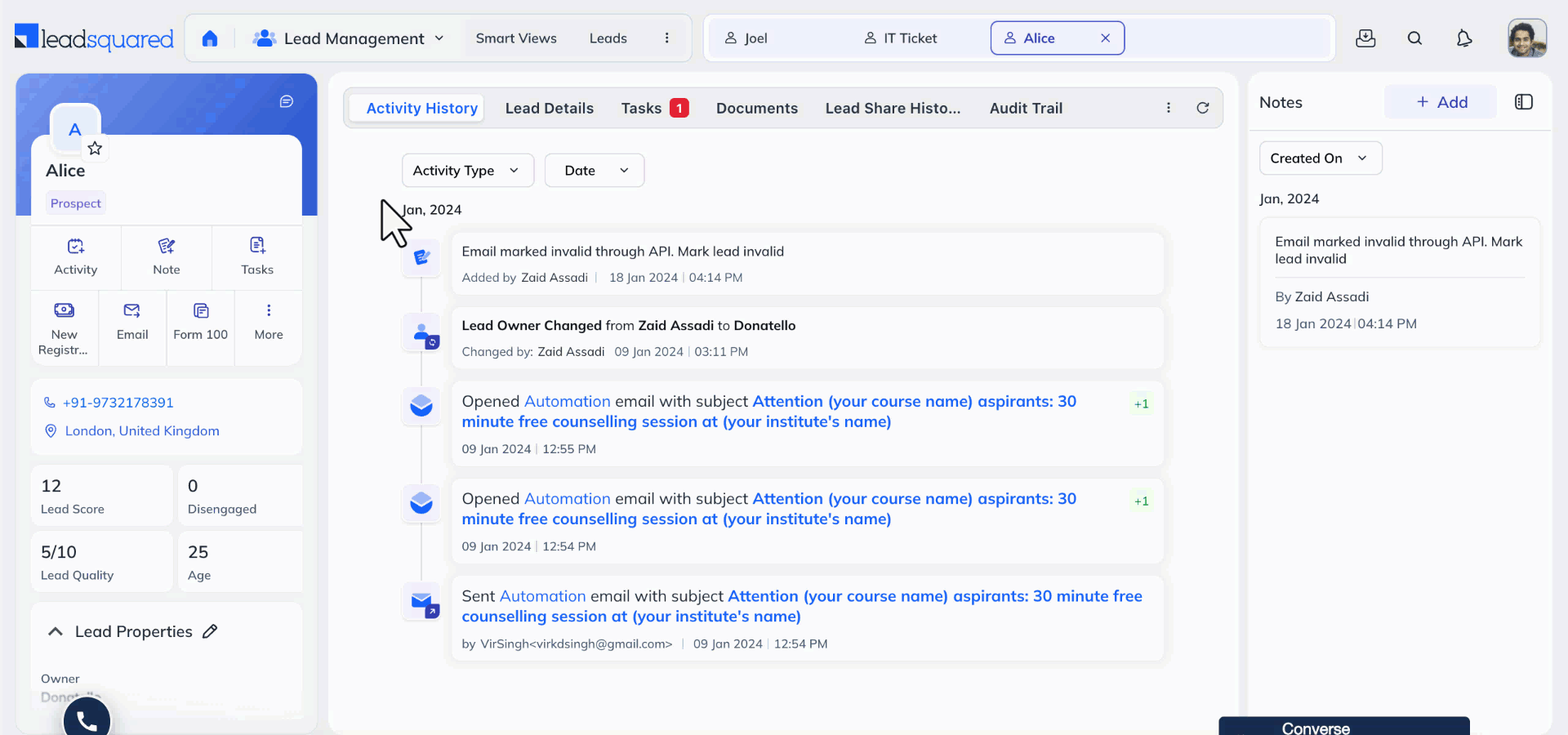
Task: Refresh the activity history list
Action: (x=1203, y=108)
